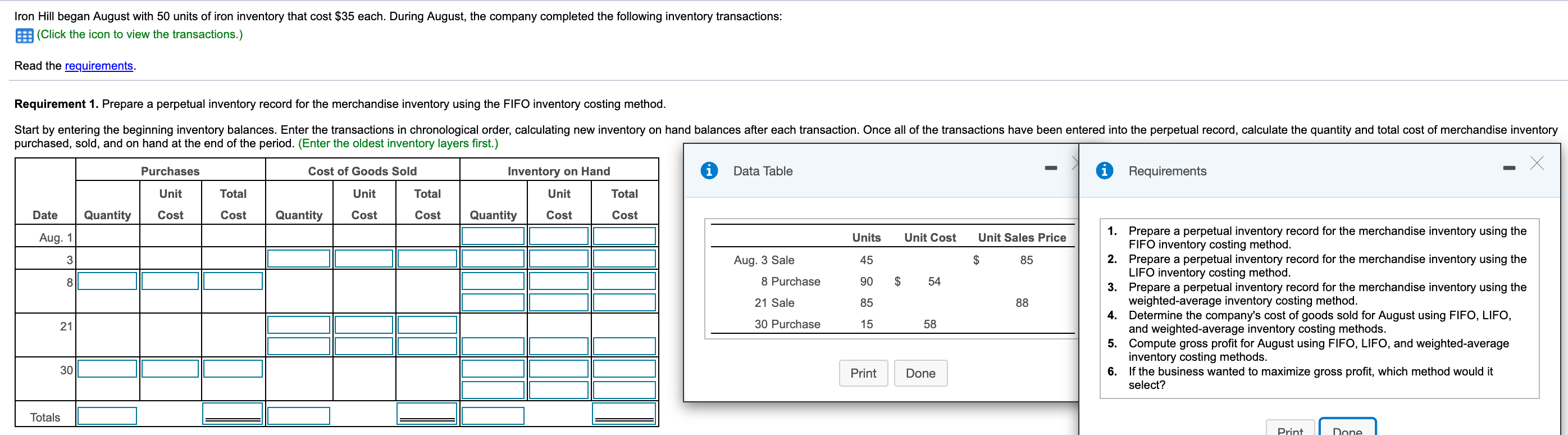Screen dimensions: 1568x435
Task: Select Aug. 3 cost of goods sold quantity field
Action: point(298,259)
